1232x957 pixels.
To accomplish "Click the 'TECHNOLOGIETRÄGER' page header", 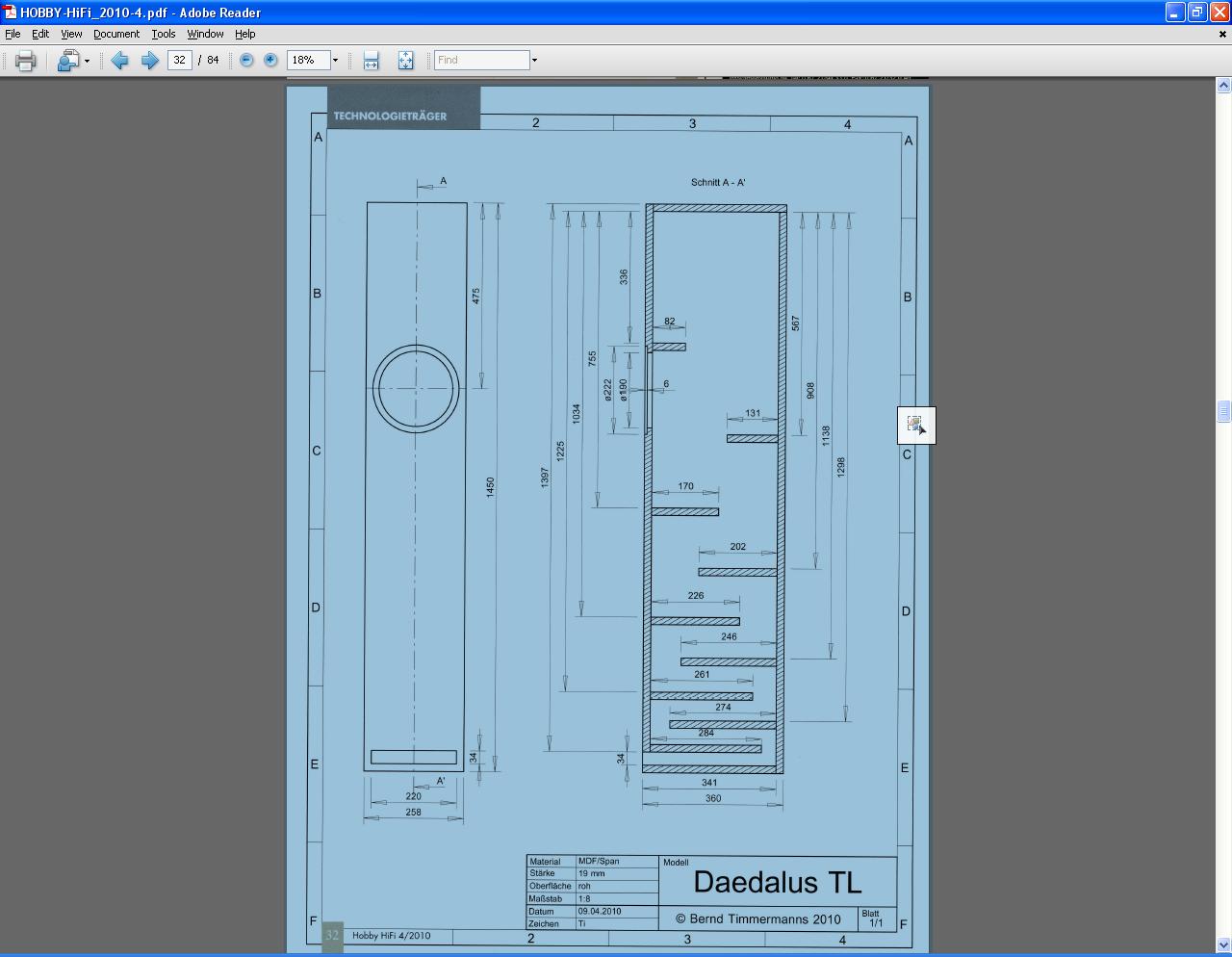I will coord(390,116).
